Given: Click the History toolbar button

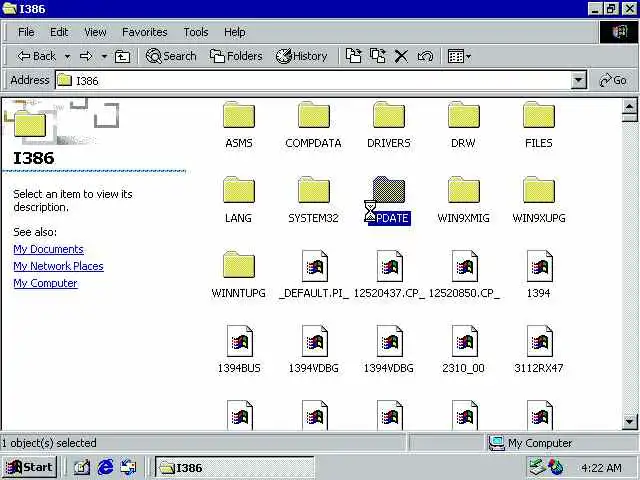Looking at the screenshot, I should 301,56.
